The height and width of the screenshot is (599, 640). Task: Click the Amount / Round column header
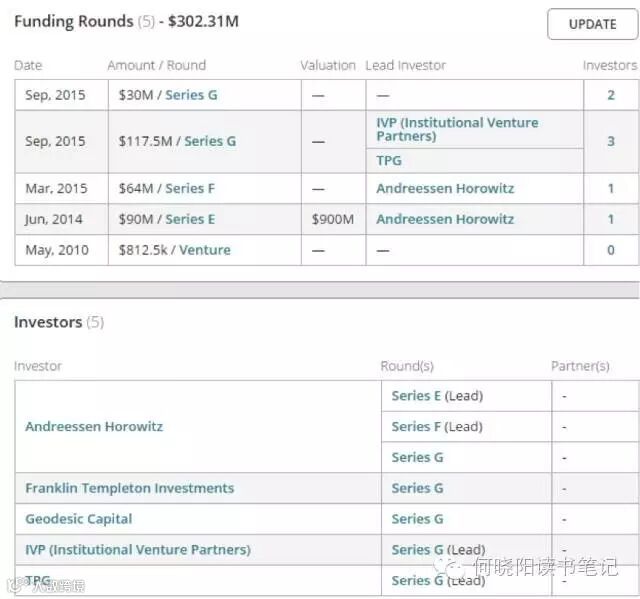point(157,65)
